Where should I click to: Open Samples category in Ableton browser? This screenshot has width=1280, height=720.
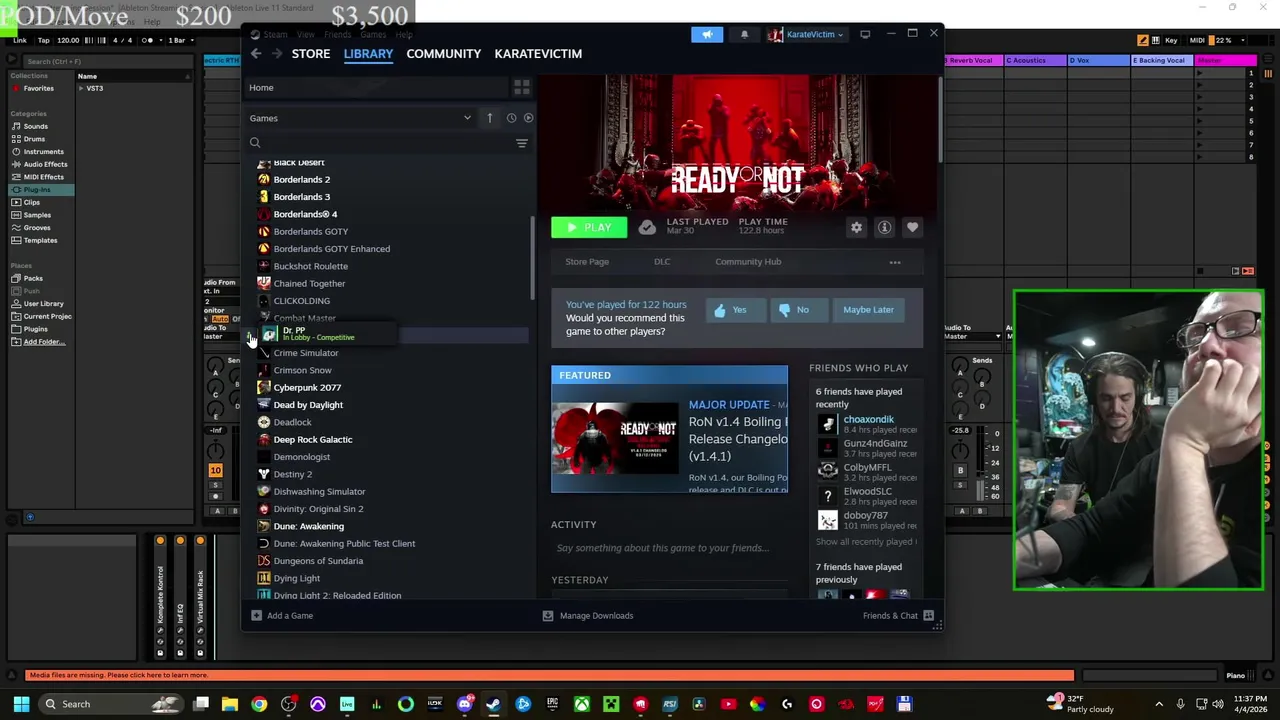tap(37, 215)
